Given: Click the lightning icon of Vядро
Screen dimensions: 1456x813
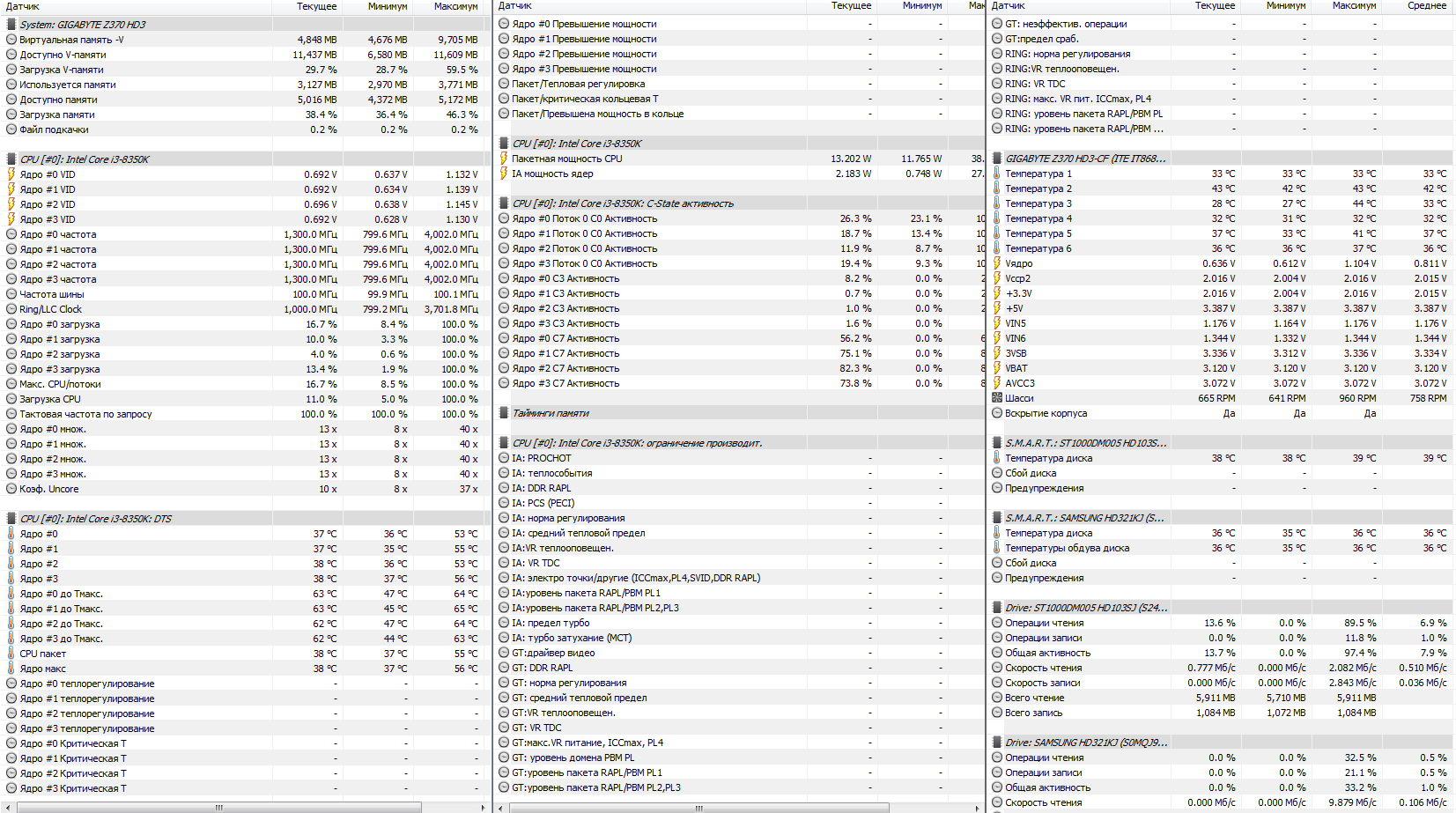Looking at the screenshot, I should click(x=997, y=263).
